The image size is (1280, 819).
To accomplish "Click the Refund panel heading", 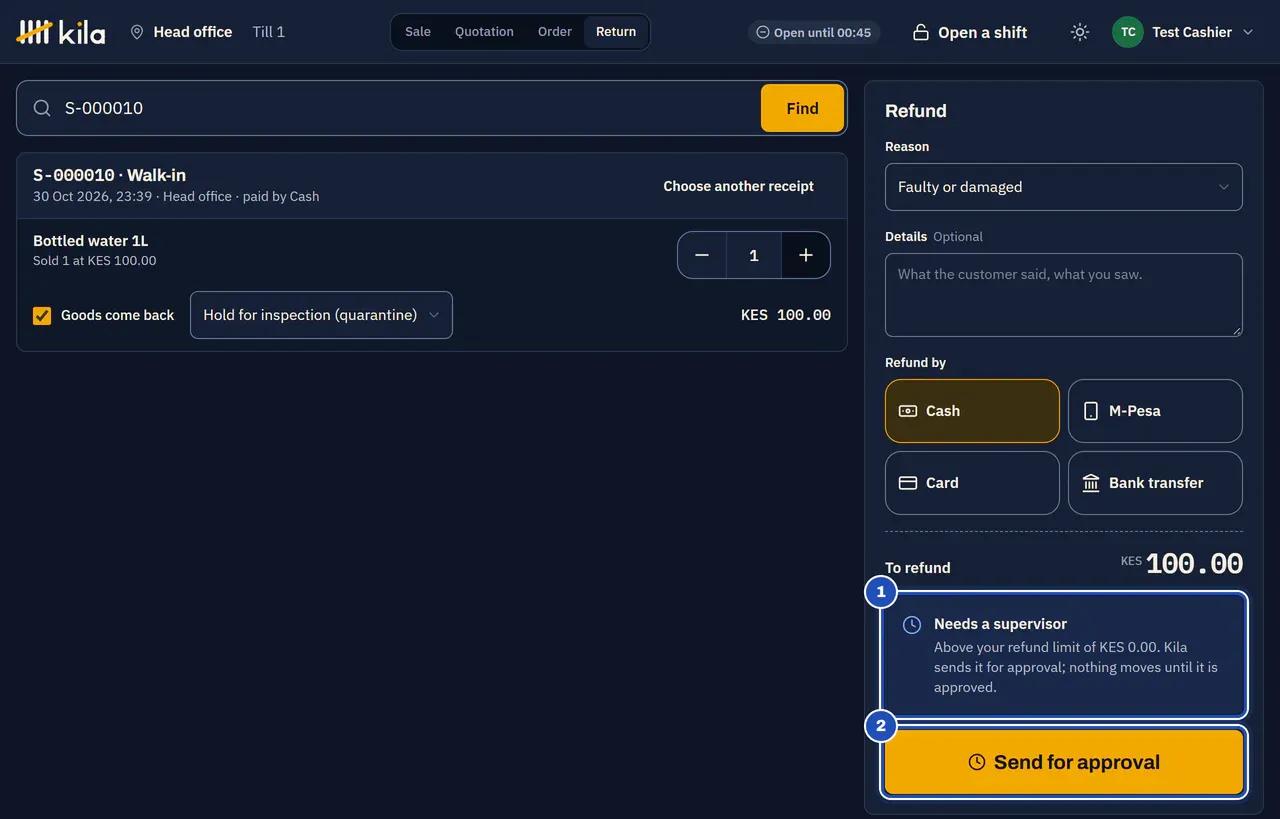I will (x=916, y=111).
